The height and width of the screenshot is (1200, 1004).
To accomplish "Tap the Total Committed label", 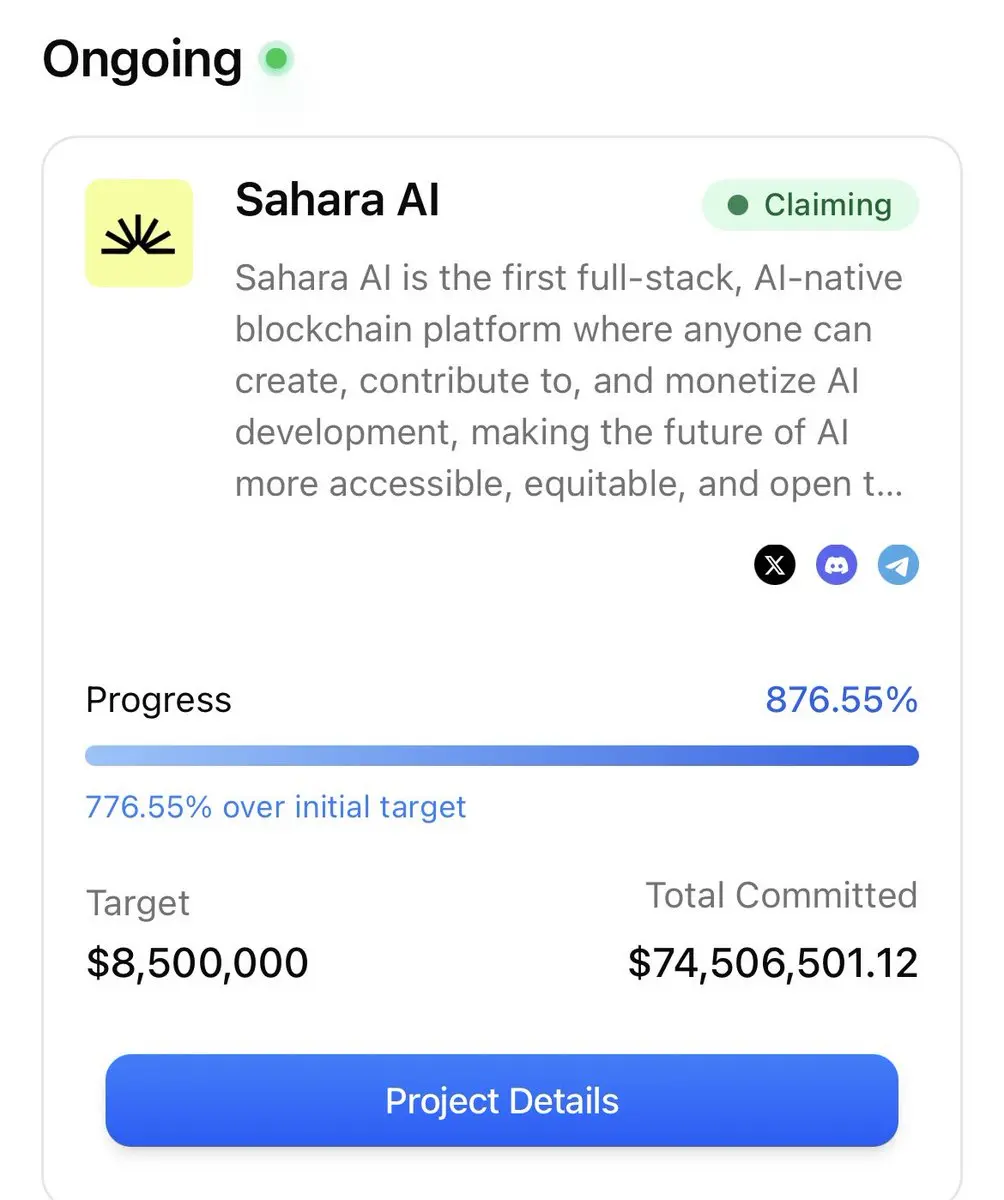I will click(781, 894).
